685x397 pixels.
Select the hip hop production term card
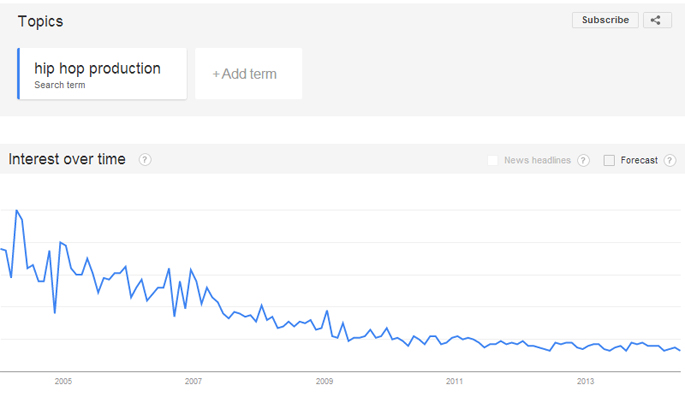pyautogui.click(x=102, y=74)
